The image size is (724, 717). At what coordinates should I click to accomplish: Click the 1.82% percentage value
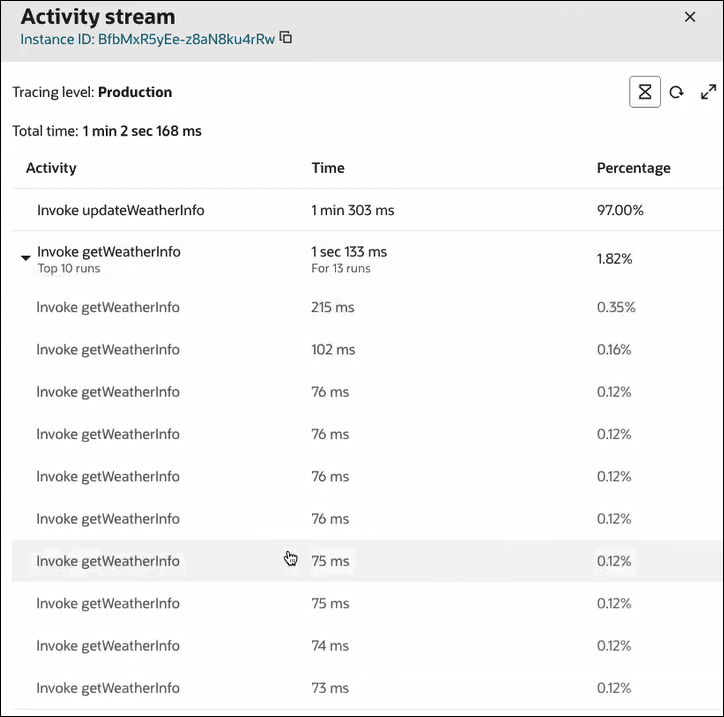coord(614,259)
